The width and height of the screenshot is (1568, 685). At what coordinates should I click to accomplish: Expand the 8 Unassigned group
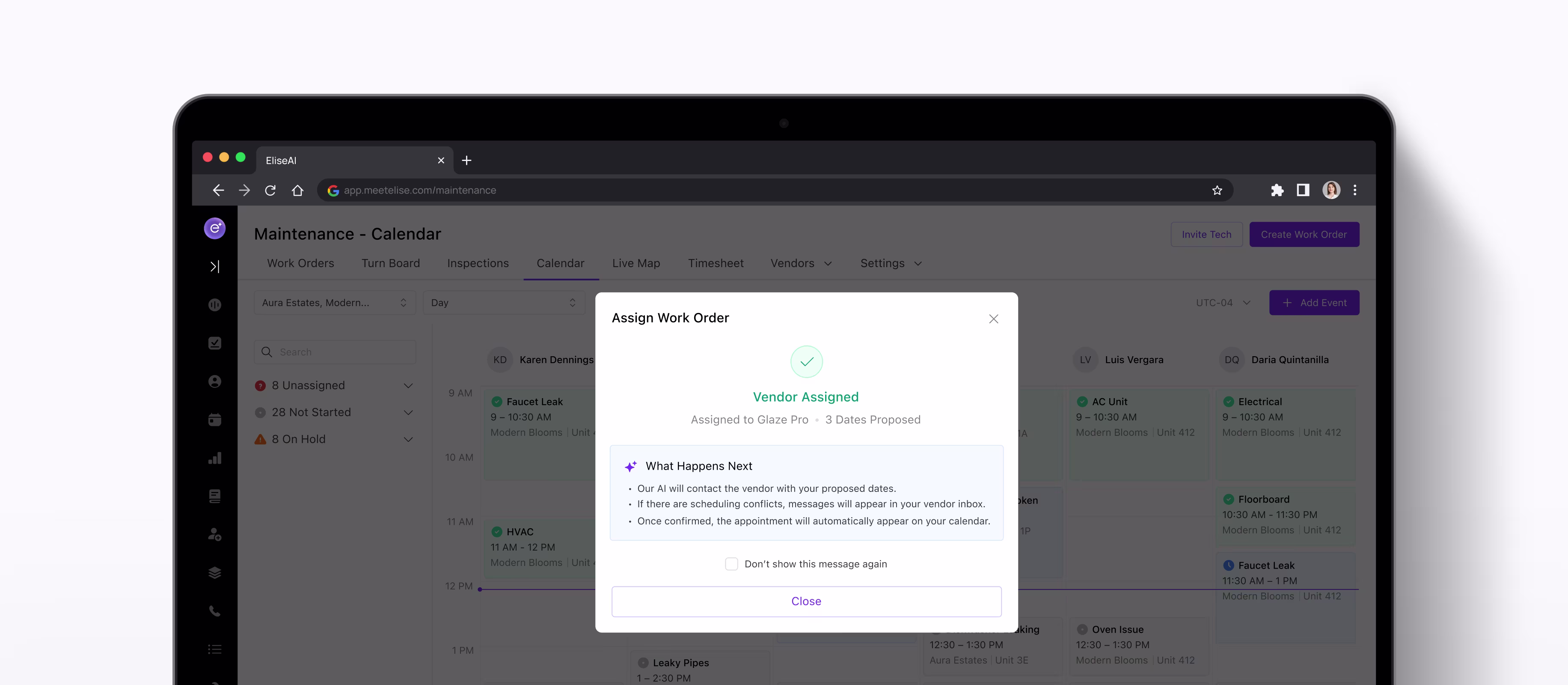408,386
